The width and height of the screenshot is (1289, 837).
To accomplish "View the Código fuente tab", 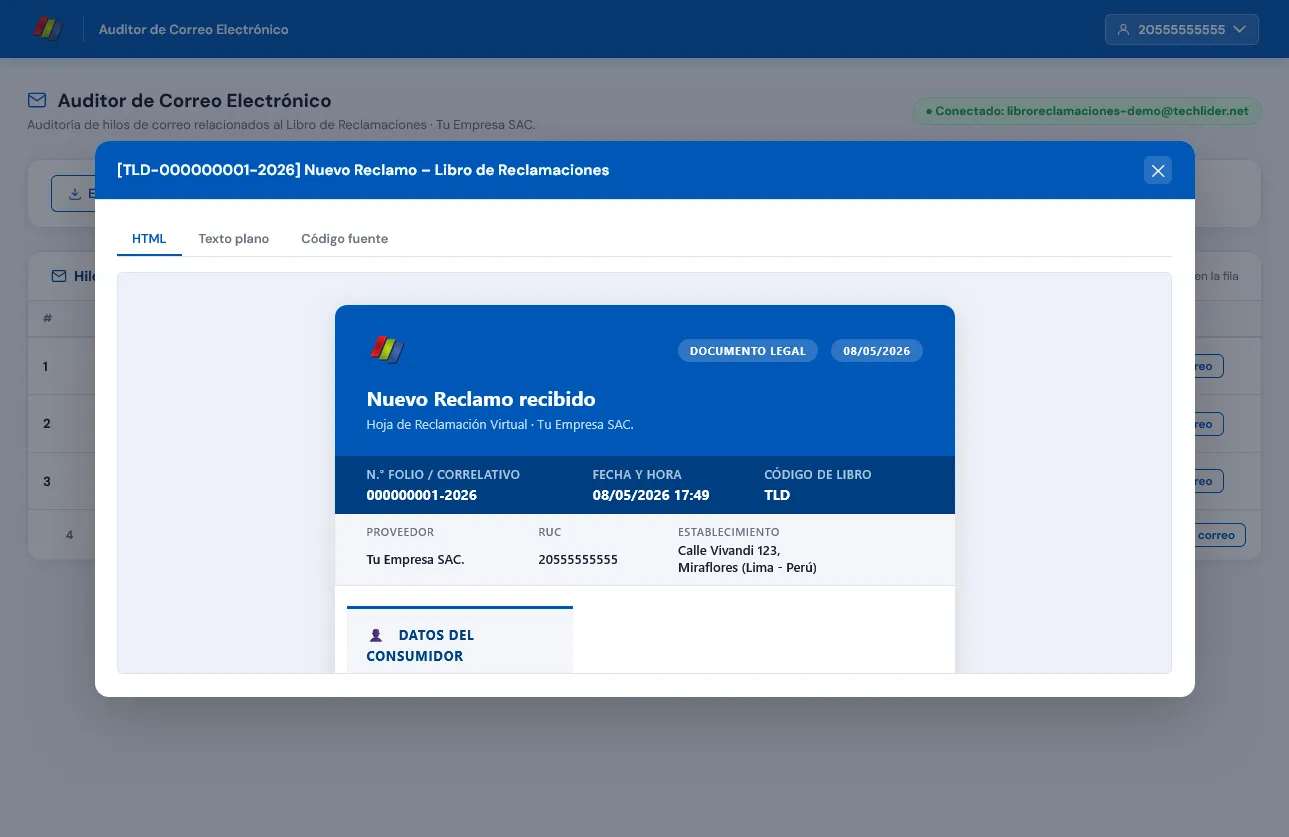I will pyautogui.click(x=344, y=239).
